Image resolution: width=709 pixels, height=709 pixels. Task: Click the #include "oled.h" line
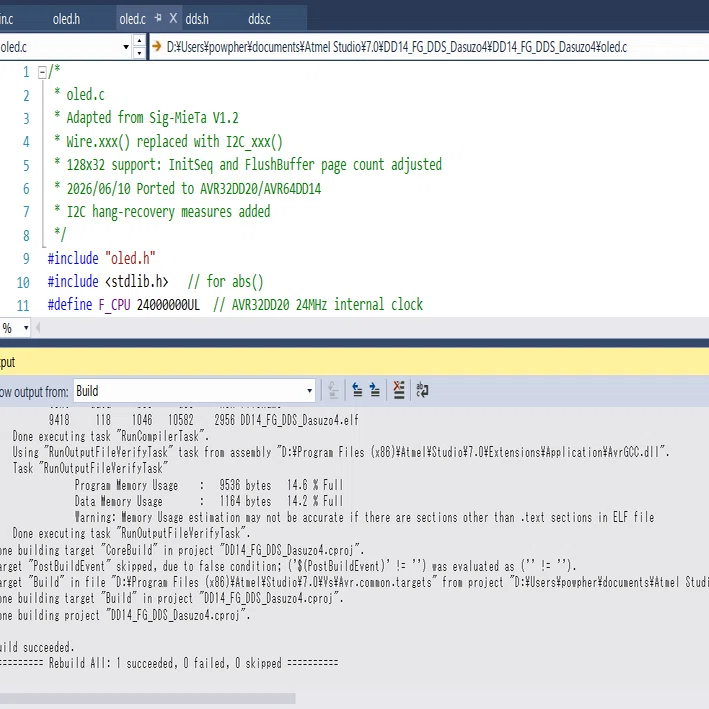pyautogui.click(x=102, y=259)
